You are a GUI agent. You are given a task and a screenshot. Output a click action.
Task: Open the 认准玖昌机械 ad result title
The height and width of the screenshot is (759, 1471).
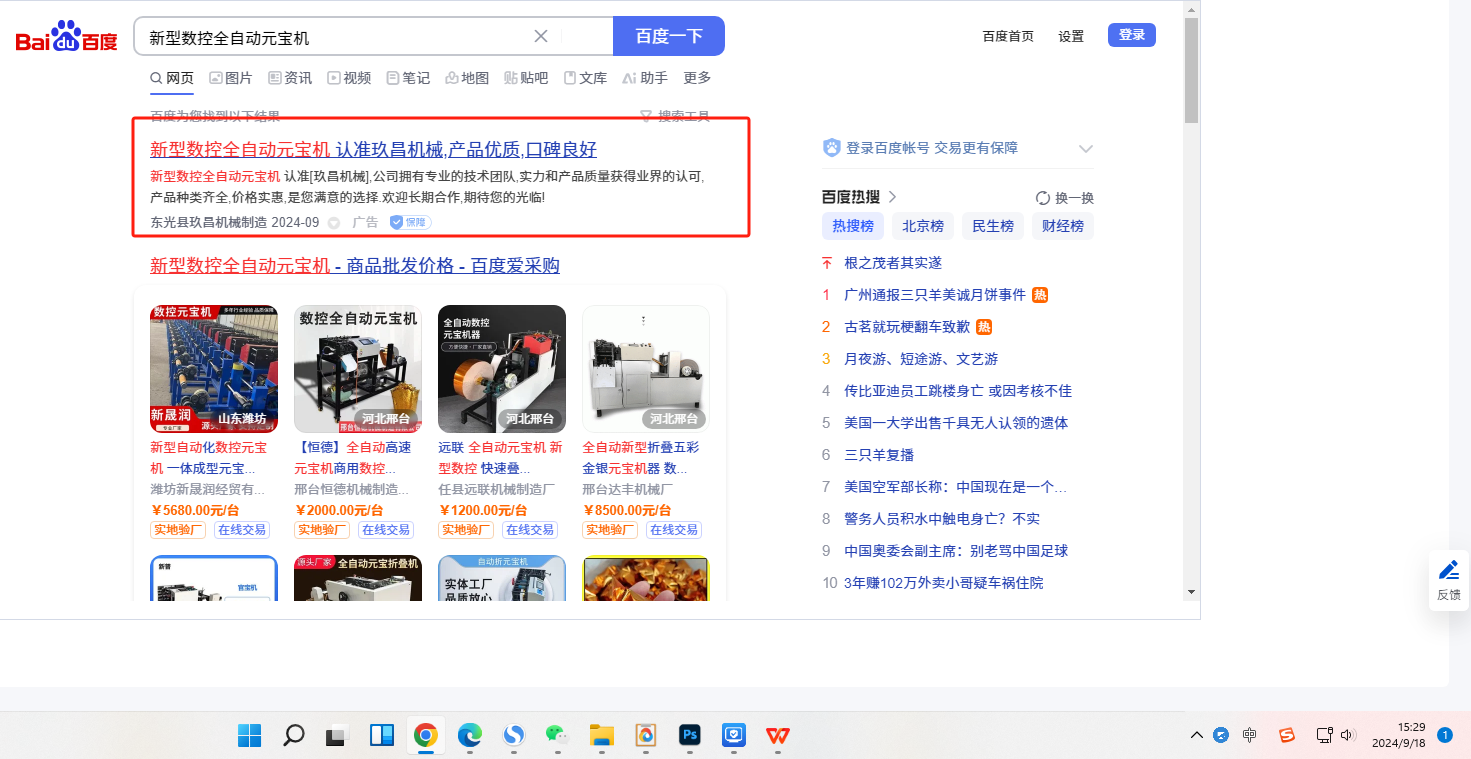(373, 150)
